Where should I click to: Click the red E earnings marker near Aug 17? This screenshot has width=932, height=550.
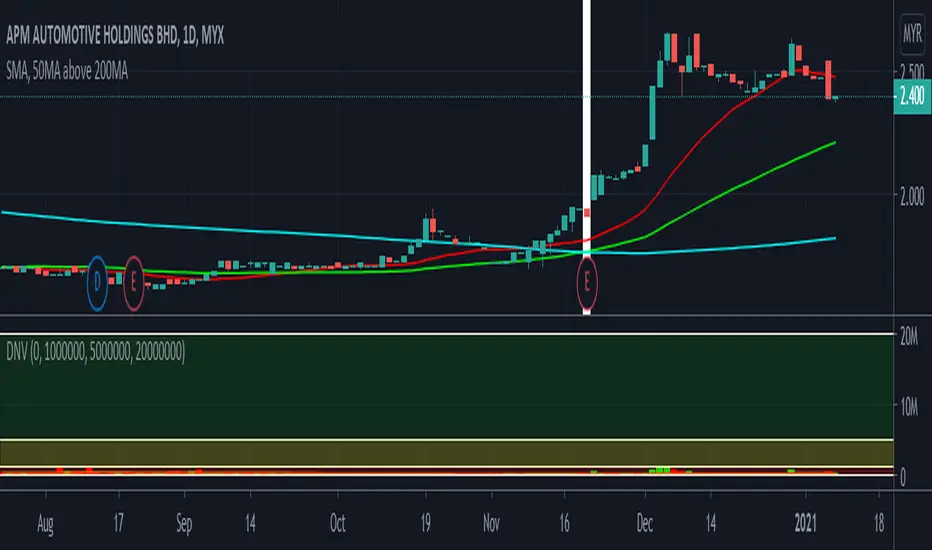[x=133, y=283]
